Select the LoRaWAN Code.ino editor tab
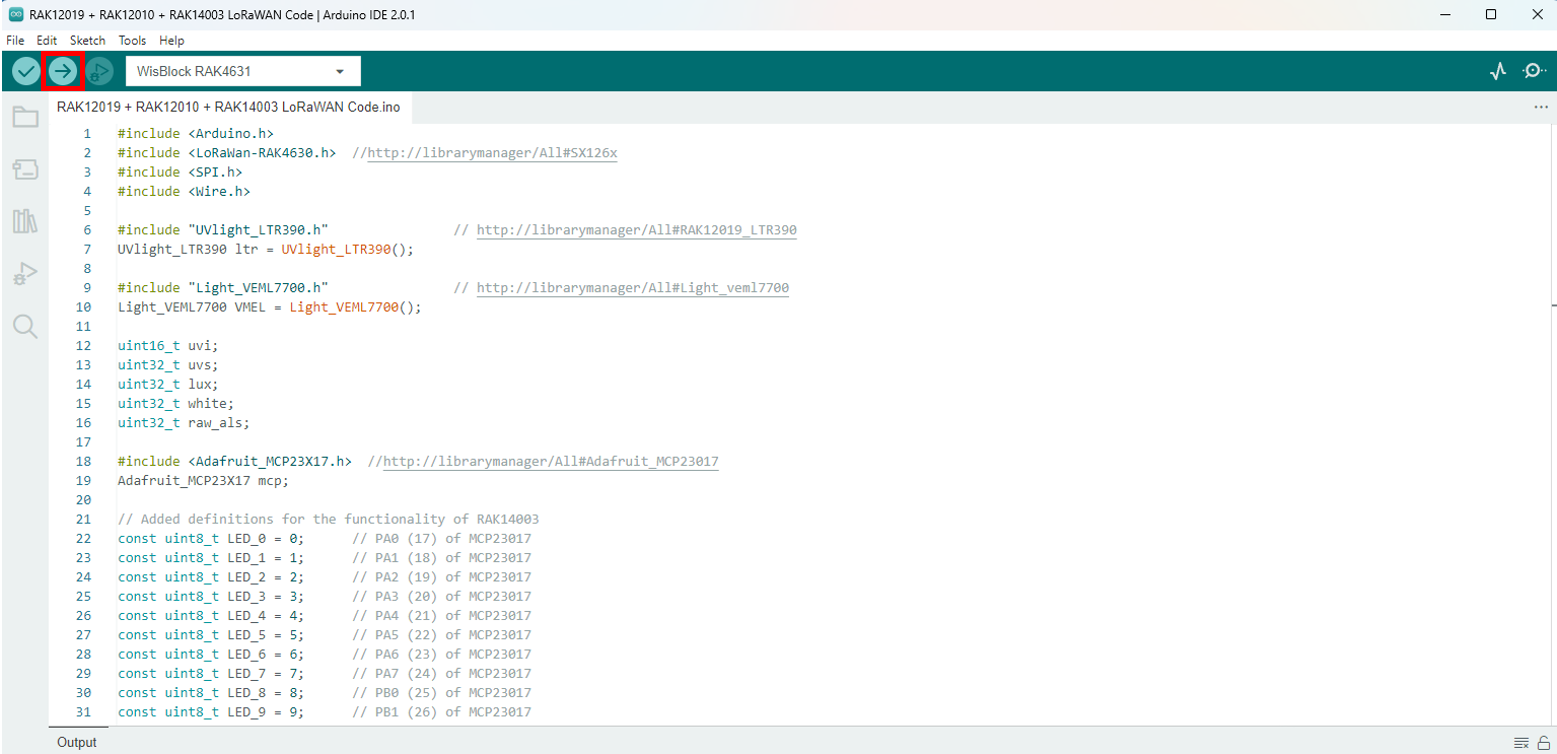 (229, 107)
